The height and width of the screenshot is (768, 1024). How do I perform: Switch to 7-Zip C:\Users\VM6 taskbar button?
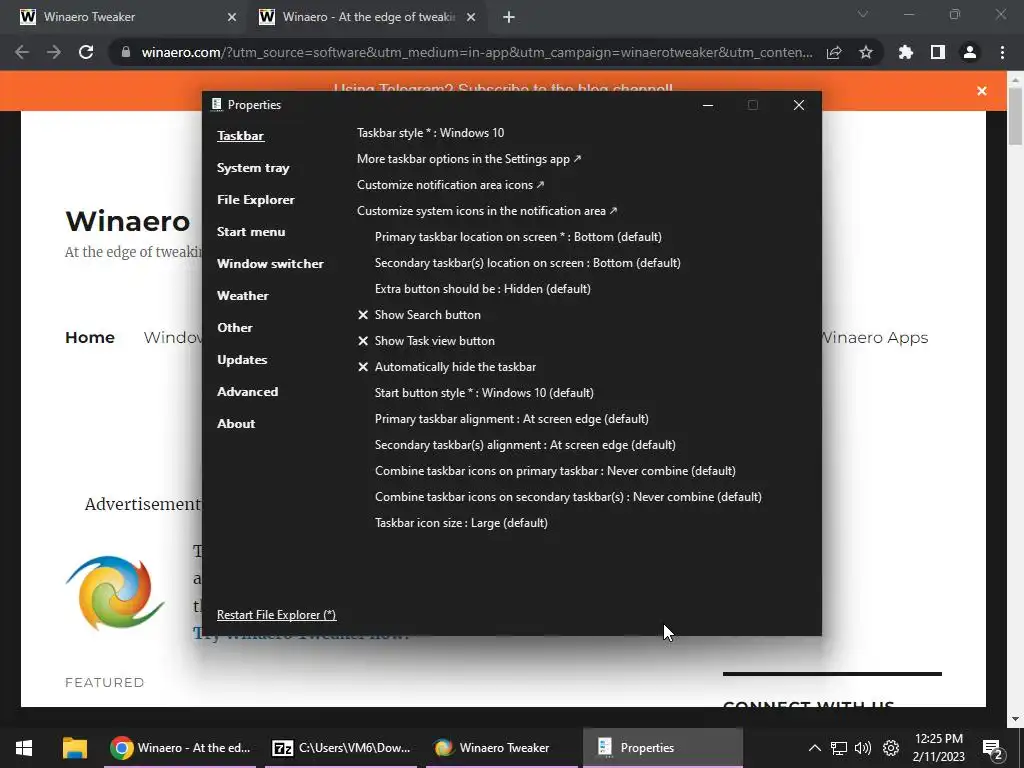(x=341, y=748)
